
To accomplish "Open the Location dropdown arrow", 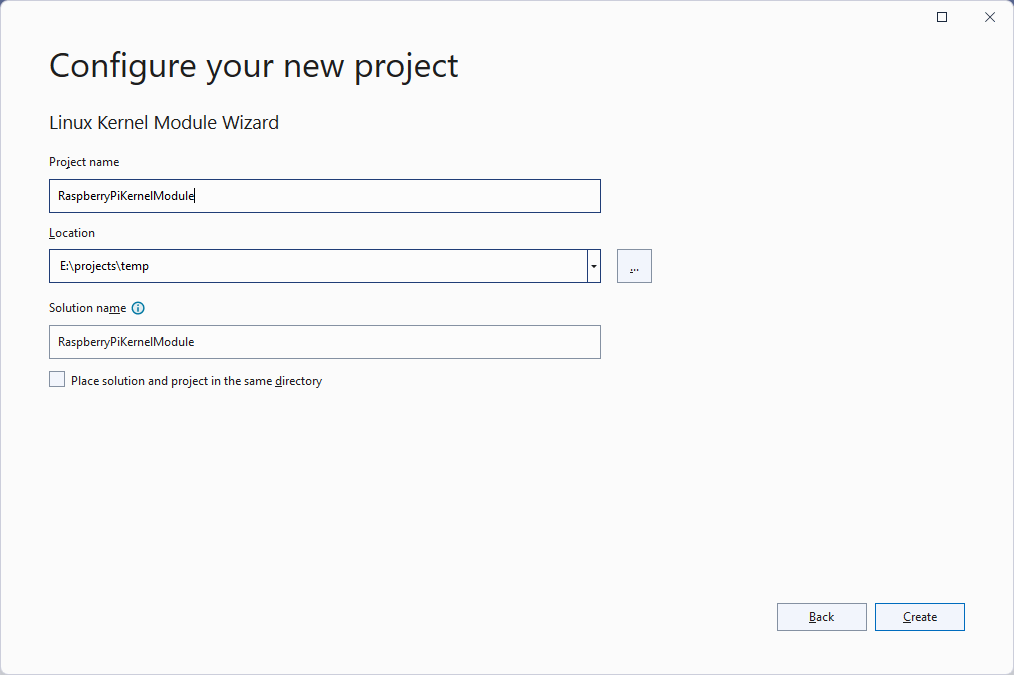I will pyautogui.click(x=594, y=266).
